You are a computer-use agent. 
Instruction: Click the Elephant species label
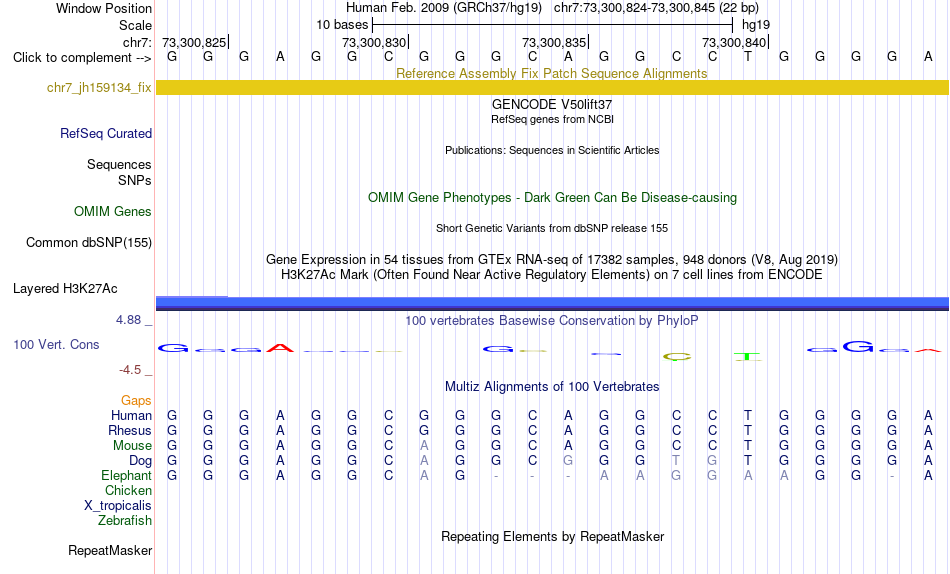126,476
